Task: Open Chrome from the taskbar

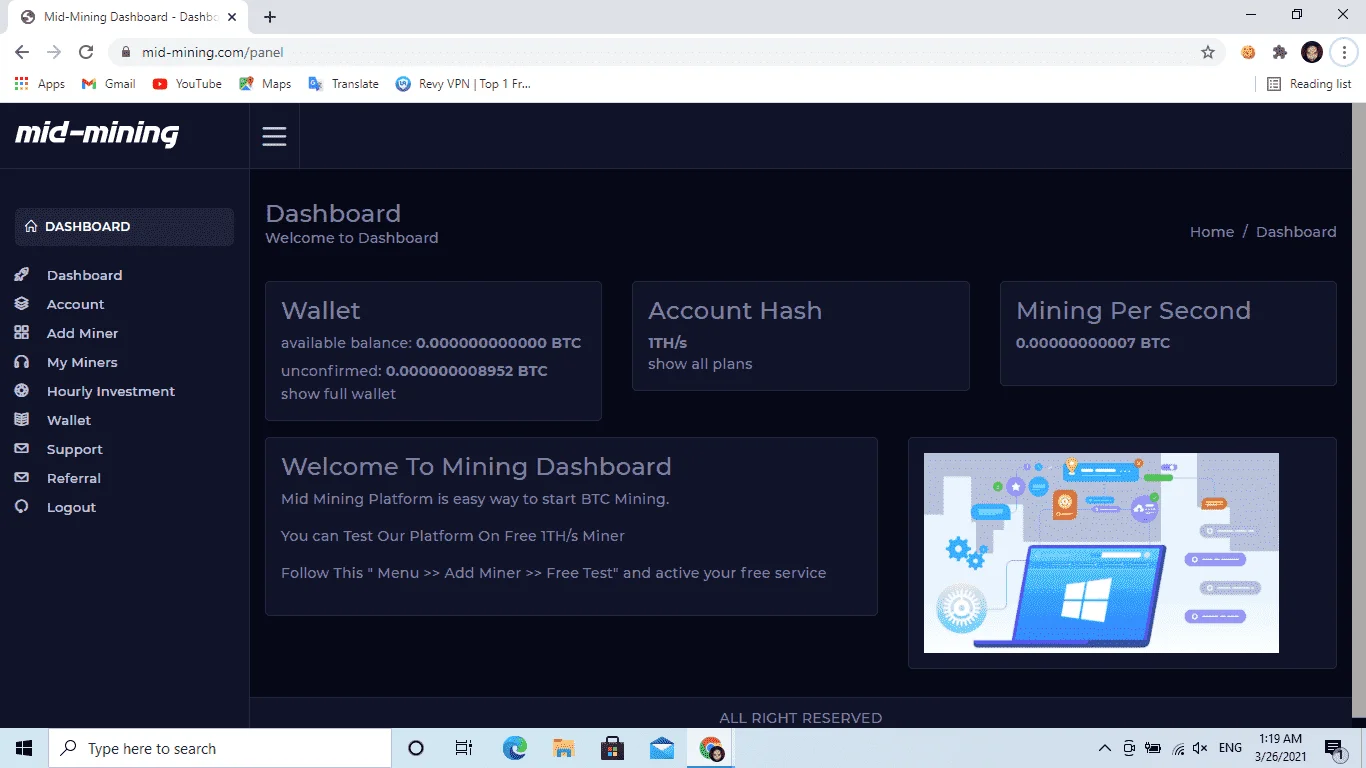Action: (711, 748)
